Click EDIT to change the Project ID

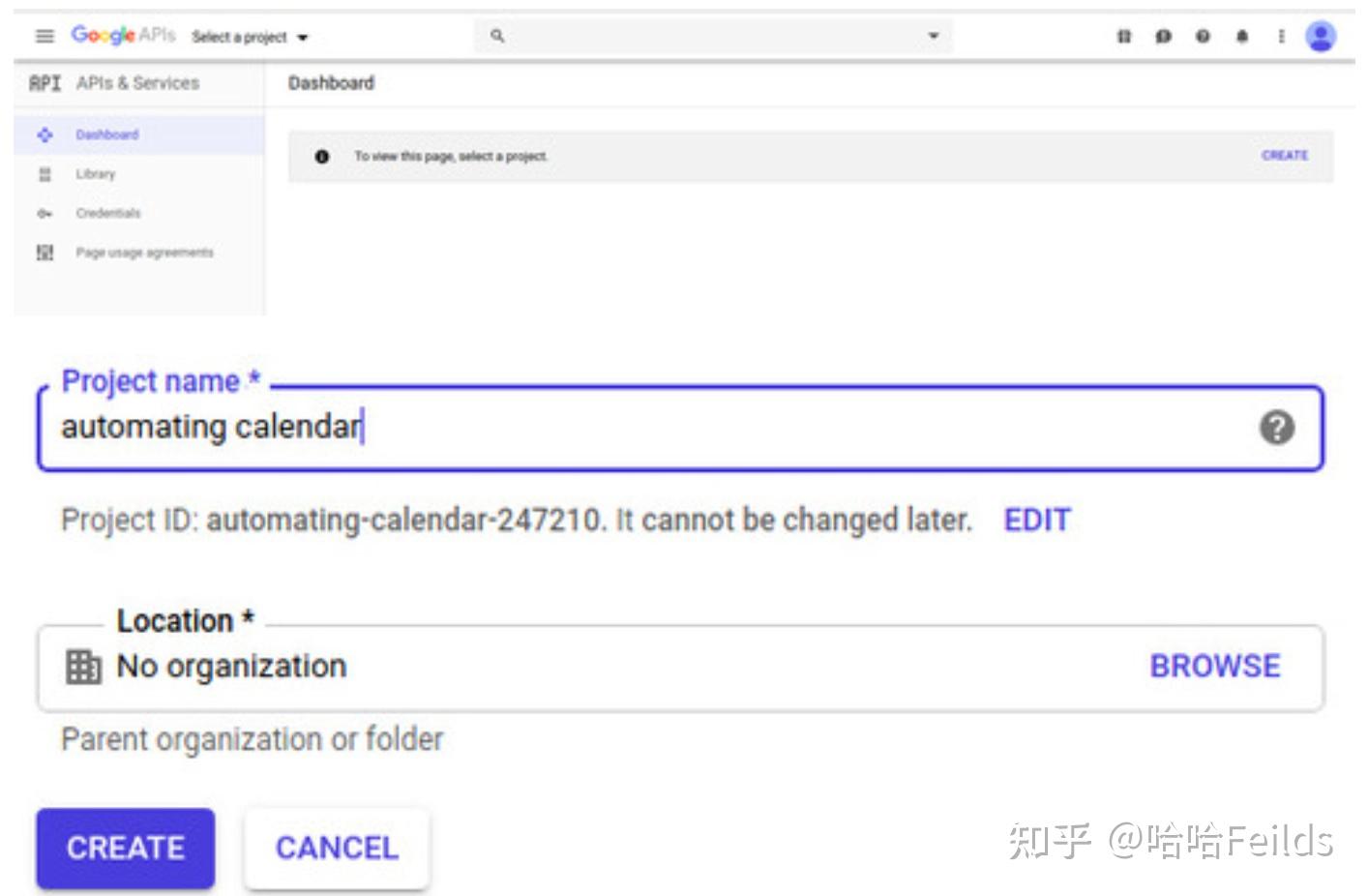1036,521
